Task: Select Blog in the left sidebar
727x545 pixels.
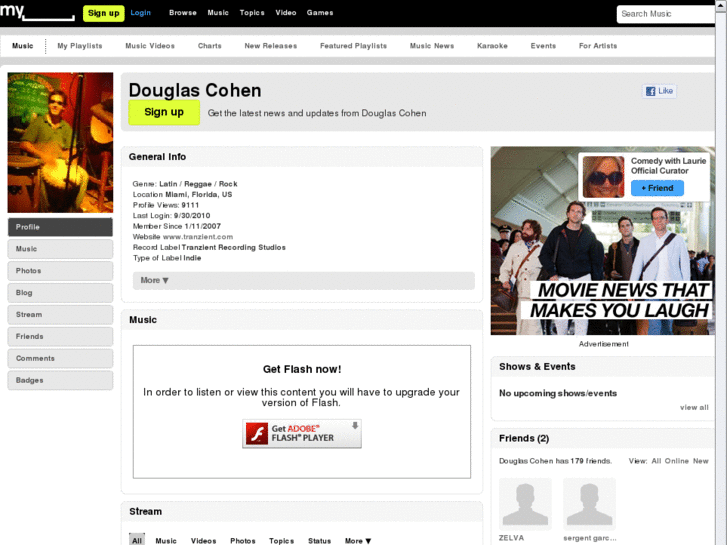Action: [60, 293]
